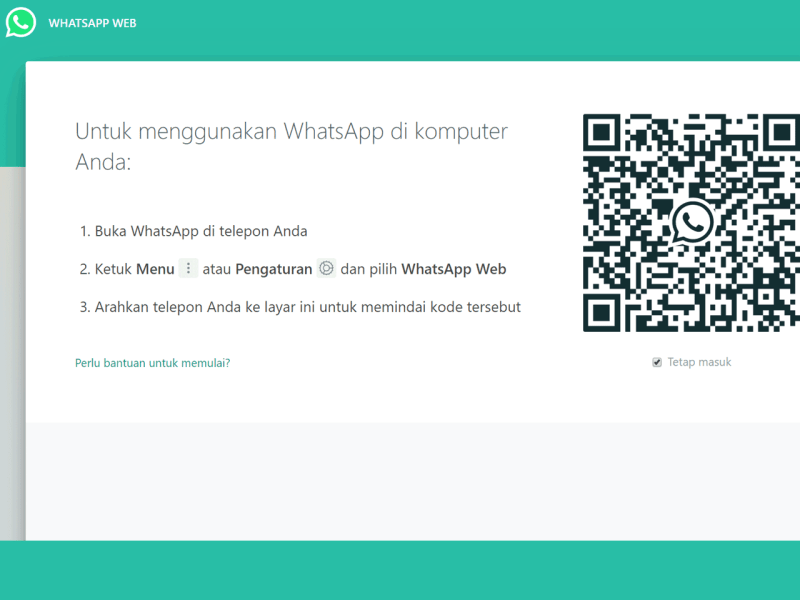
Task: Click the bold 'WhatsApp Web' text in step 2
Action: pos(454,269)
